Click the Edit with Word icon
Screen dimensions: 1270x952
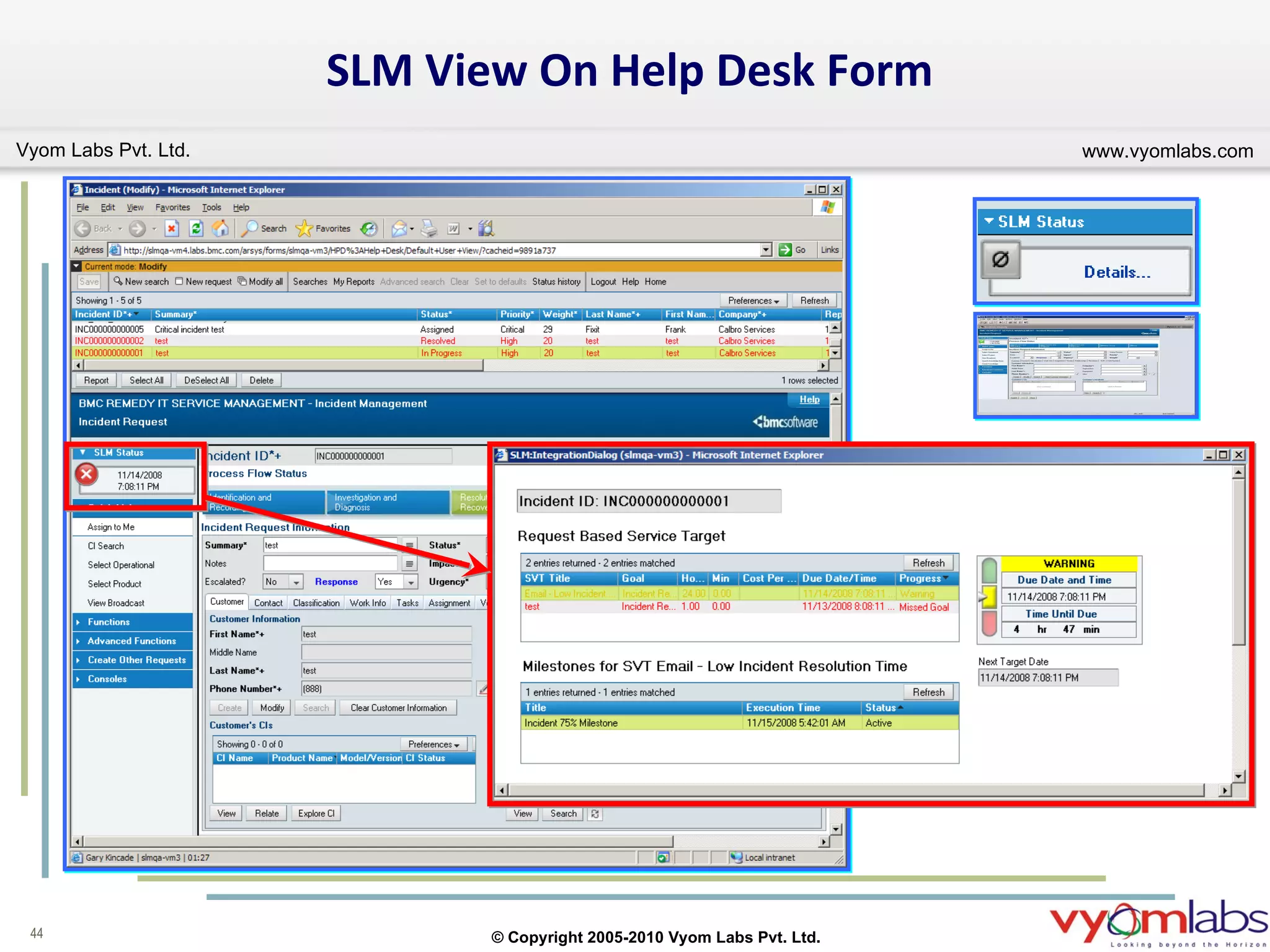click(454, 229)
